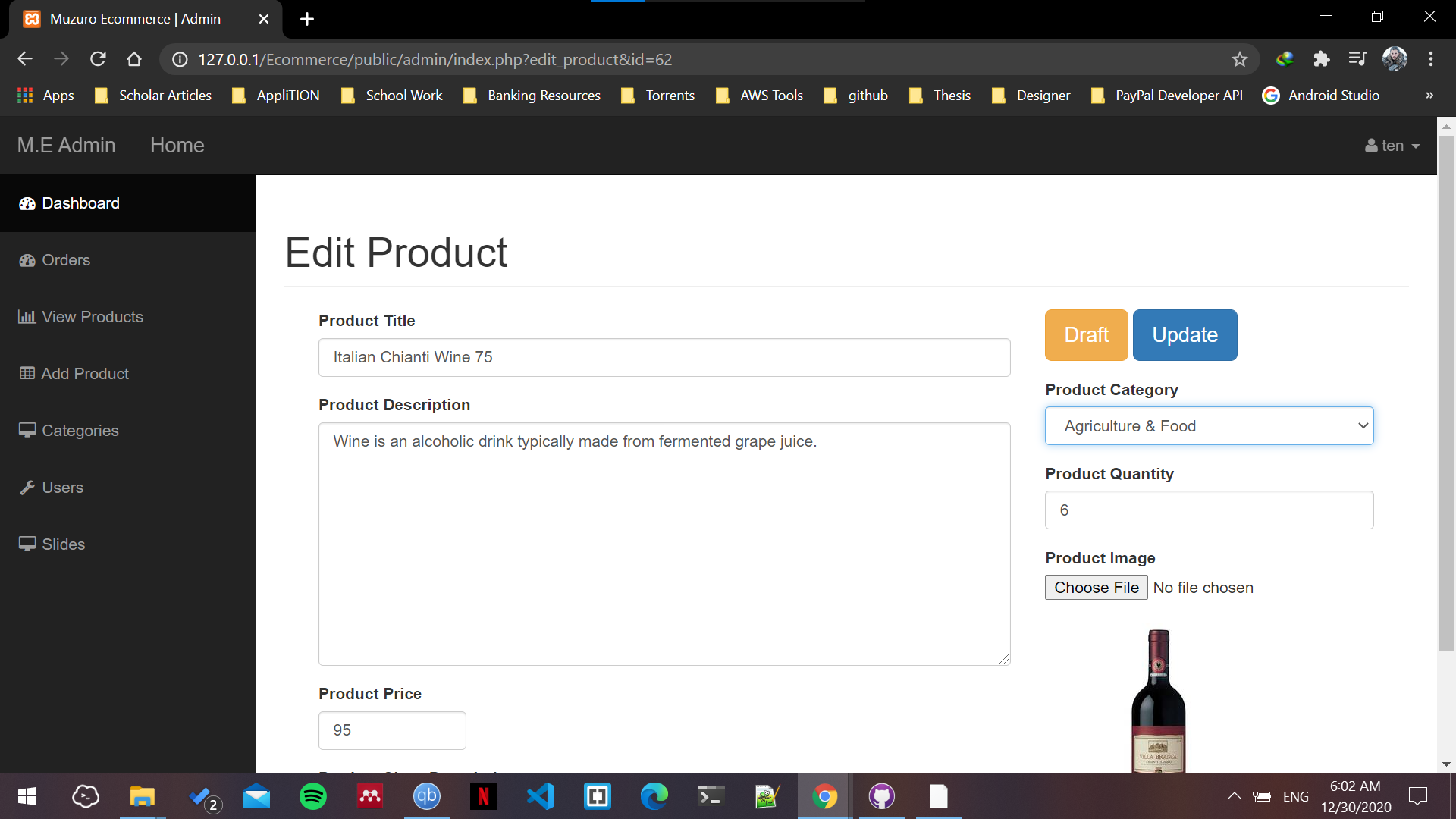Click the bookmark star icon in address bar
Image resolution: width=1456 pixels, height=819 pixels.
(1239, 59)
